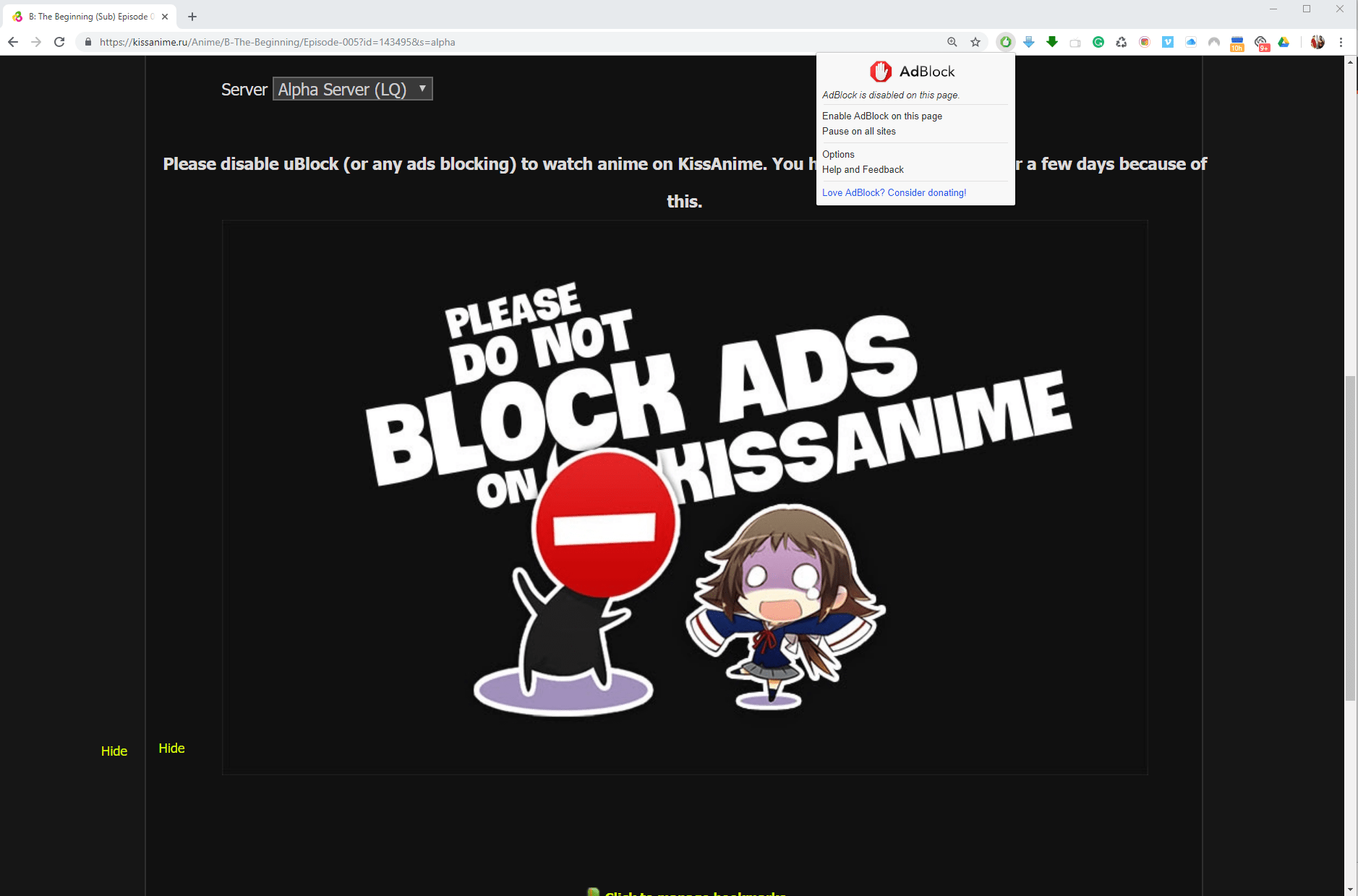The image size is (1358, 896).
Task: Click the AdBlock logo in the popup
Action: click(x=913, y=71)
